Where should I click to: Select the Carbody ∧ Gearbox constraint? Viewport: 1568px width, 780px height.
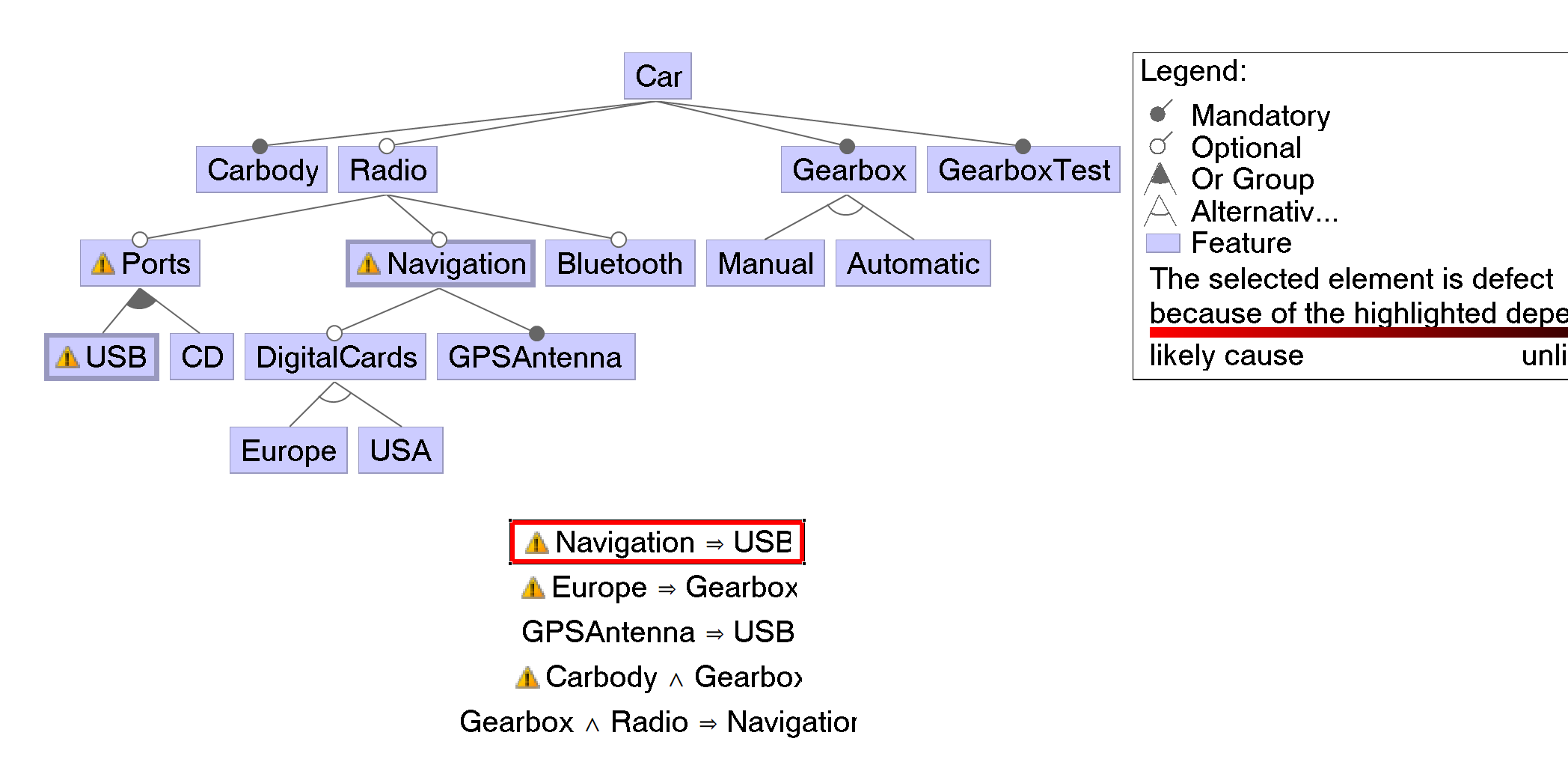tap(659, 677)
